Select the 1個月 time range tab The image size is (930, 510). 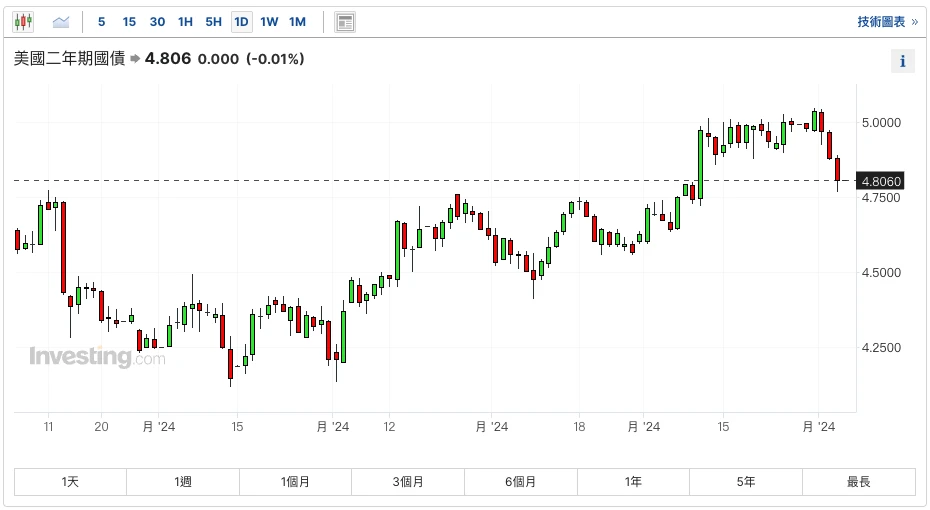295,482
